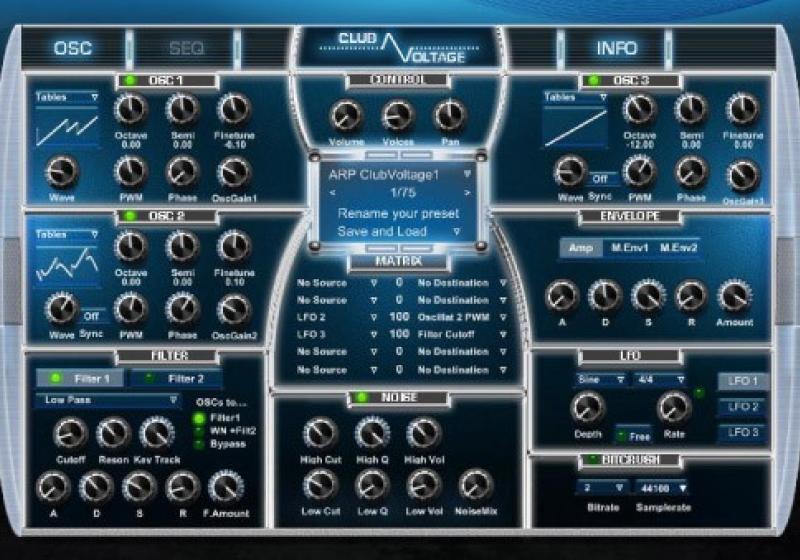
Task: Select the M.Env2 envelope tab
Action: point(678,248)
